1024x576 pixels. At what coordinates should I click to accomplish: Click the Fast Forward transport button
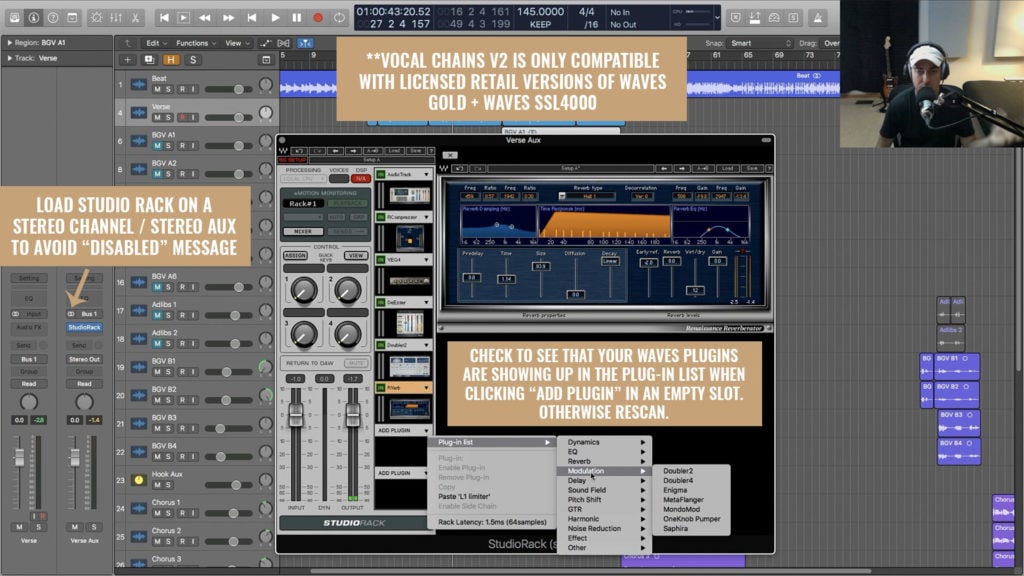tap(228, 18)
